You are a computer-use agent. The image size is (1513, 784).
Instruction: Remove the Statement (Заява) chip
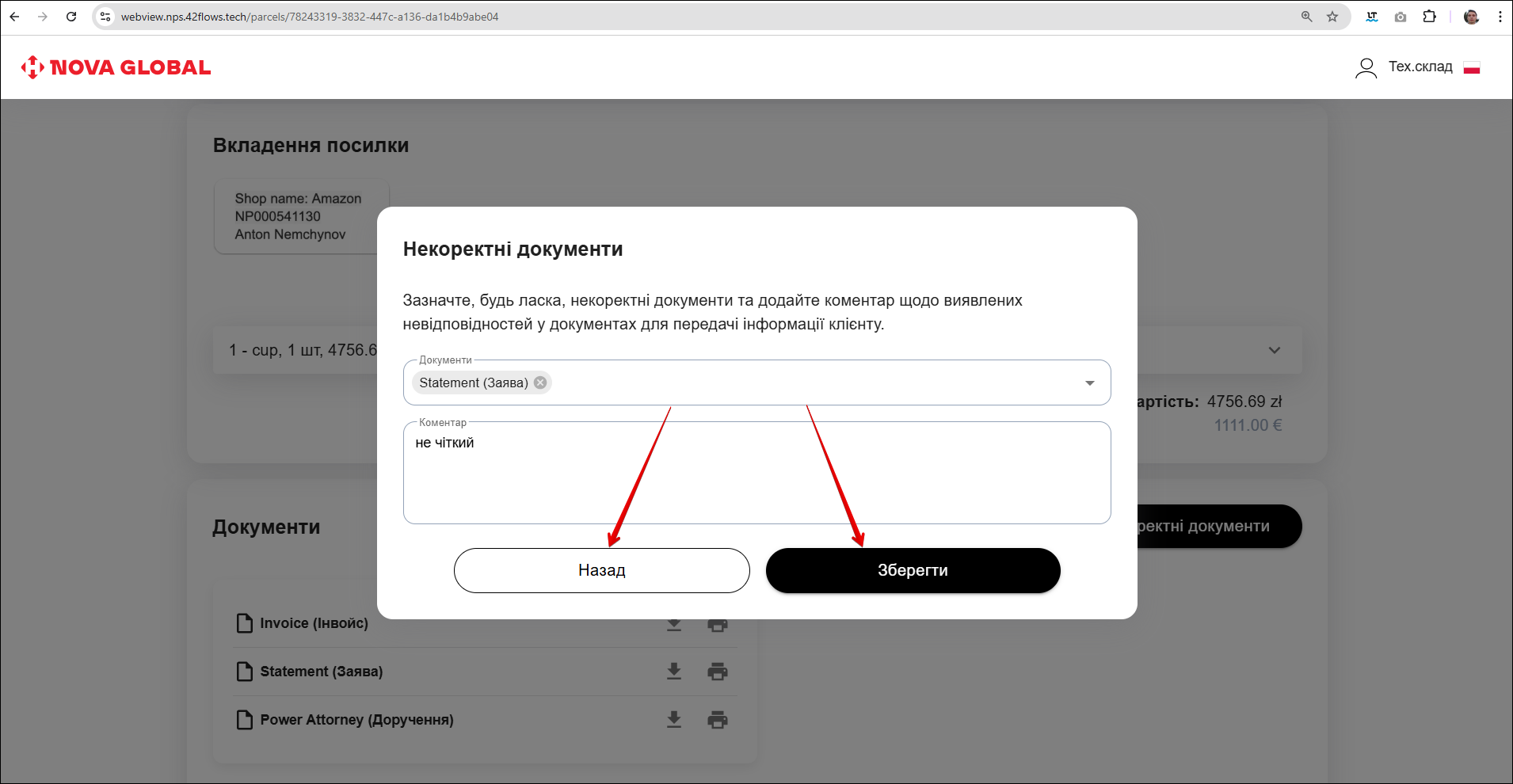click(x=540, y=382)
